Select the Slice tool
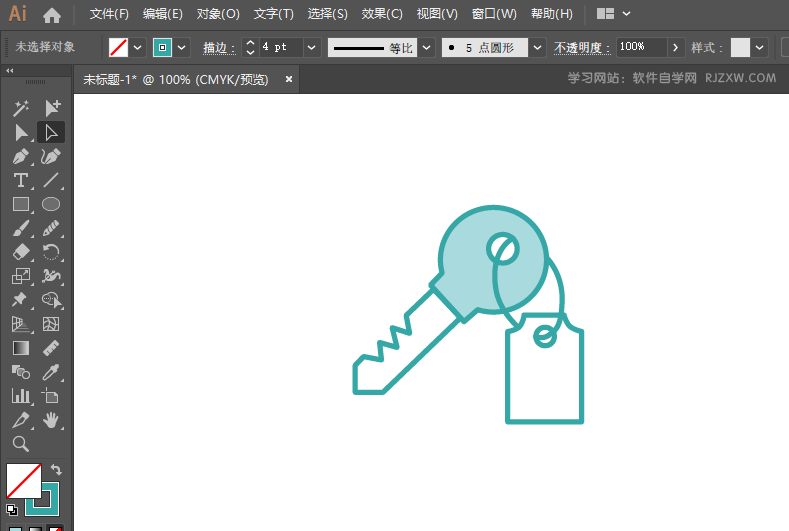 (x=21, y=420)
